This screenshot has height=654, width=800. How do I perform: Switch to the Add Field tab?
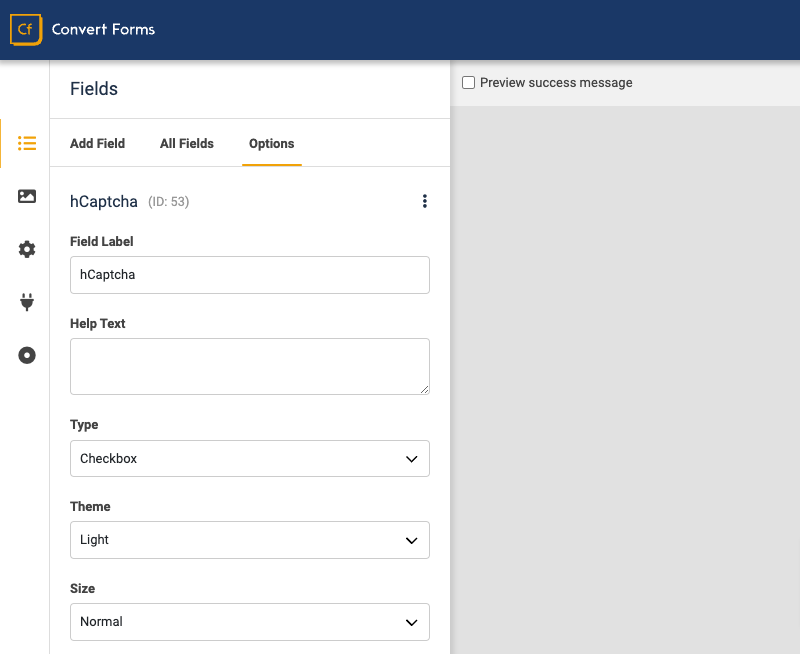[97, 143]
